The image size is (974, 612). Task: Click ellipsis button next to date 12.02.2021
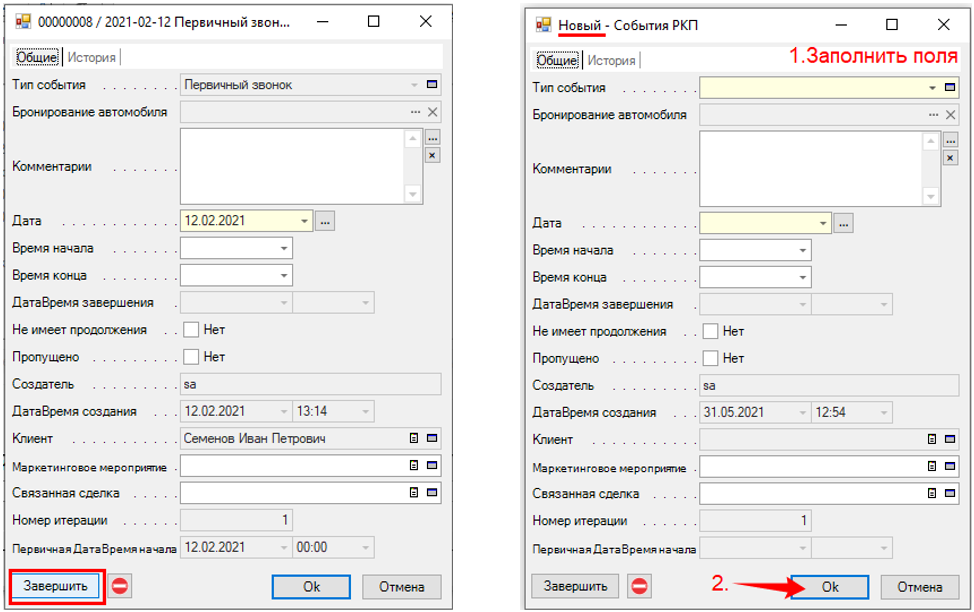(x=325, y=221)
